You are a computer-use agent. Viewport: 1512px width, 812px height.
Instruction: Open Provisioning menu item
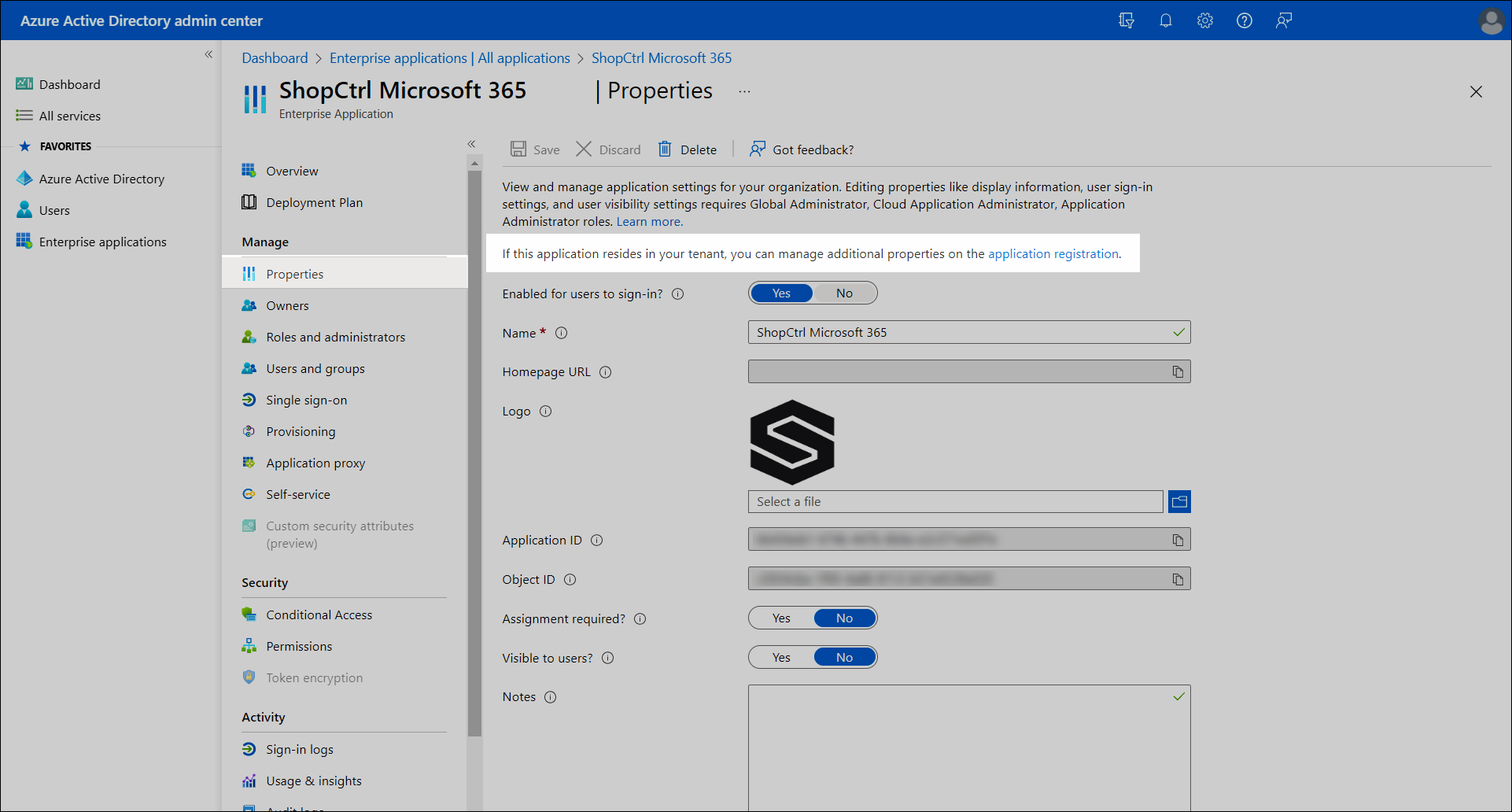[301, 431]
